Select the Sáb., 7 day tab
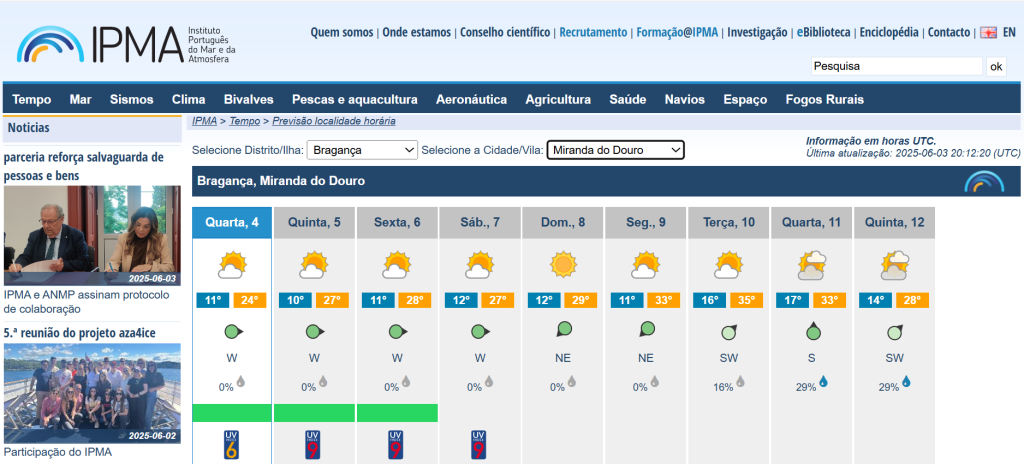This screenshot has height=464, width=1024. pyautogui.click(x=480, y=222)
